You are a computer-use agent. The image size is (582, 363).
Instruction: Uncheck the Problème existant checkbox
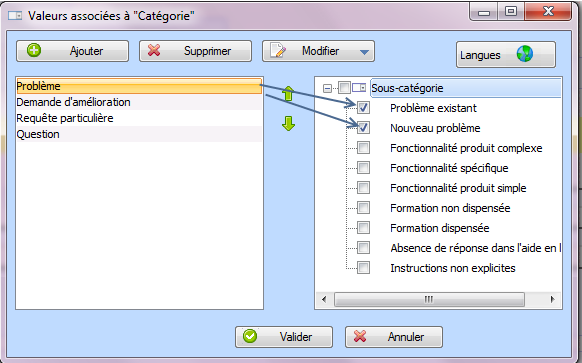click(363, 108)
